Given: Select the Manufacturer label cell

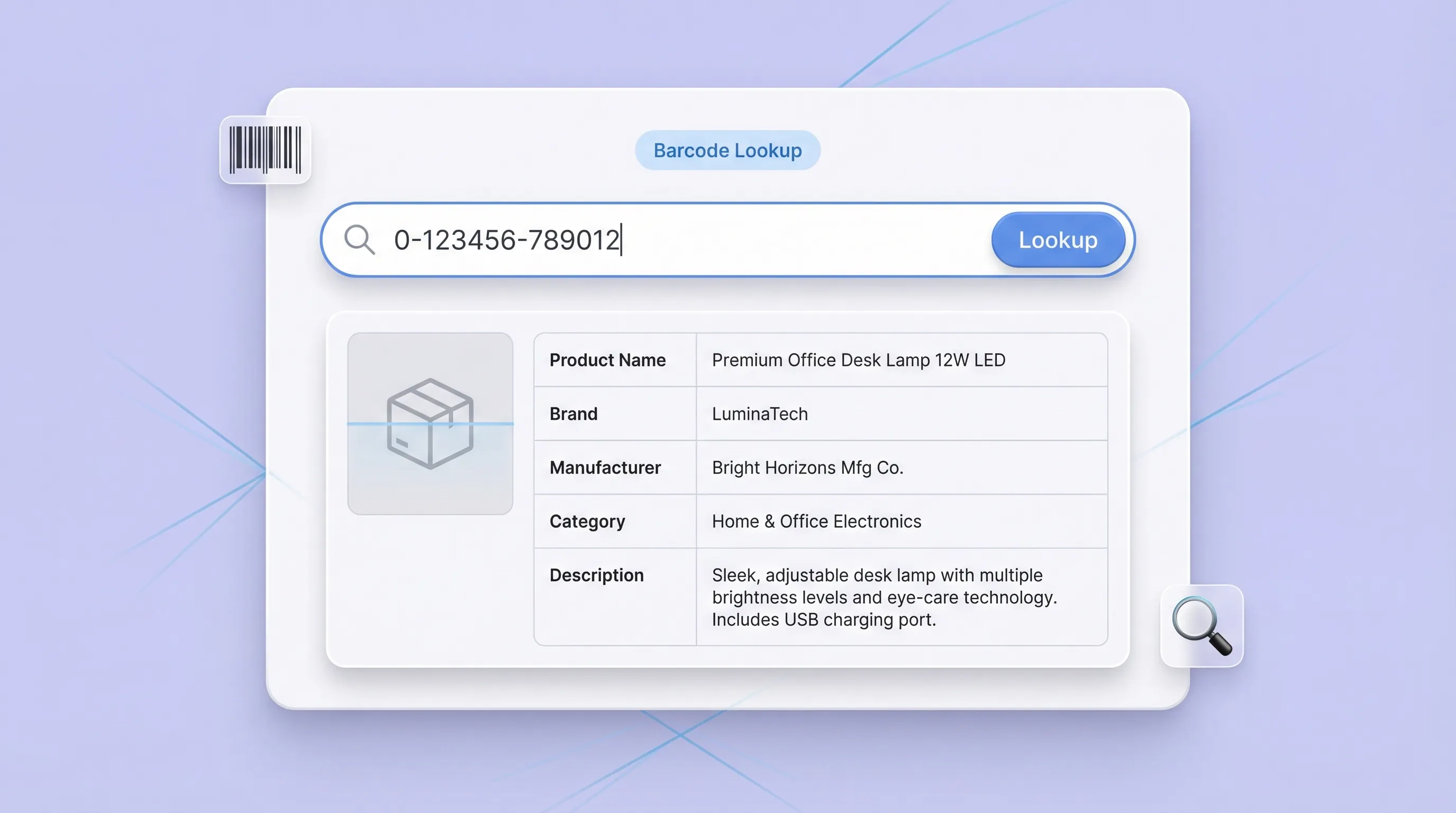Looking at the screenshot, I should (x=605, y=467).
